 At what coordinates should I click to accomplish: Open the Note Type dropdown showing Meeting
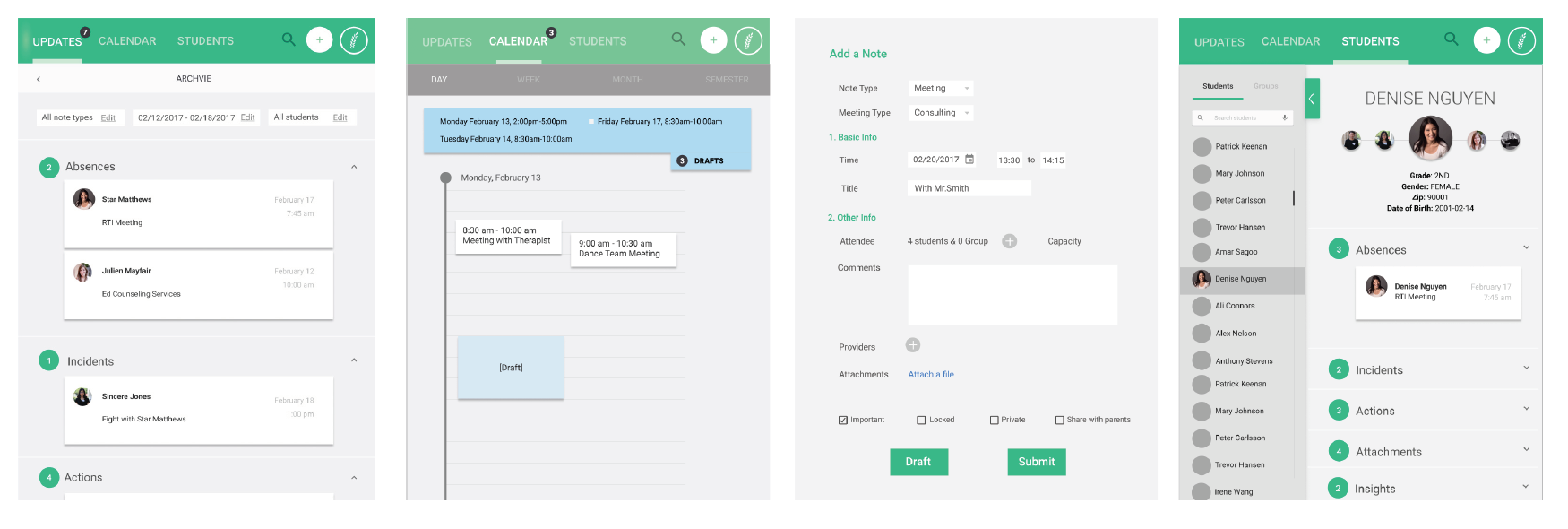(x=940, y=88)
